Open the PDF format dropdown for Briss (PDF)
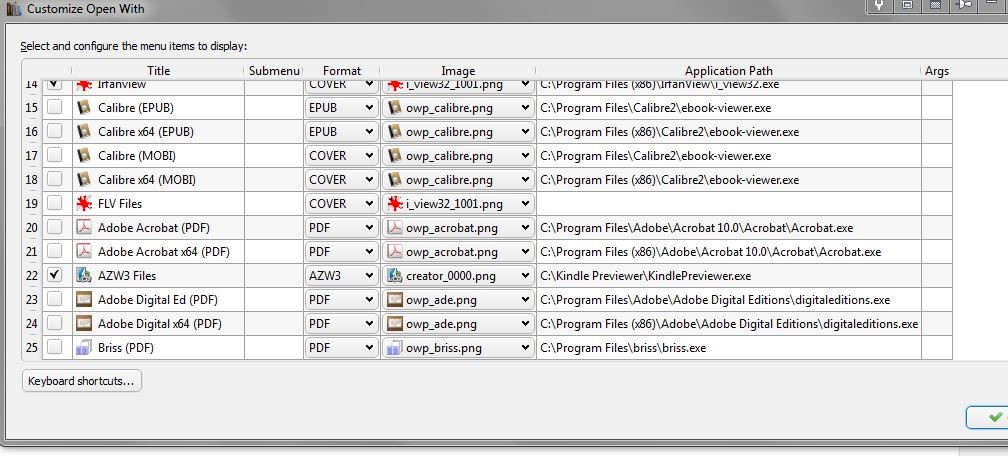The width and height of the screenshot is (1008, 456). coord(341,348)
